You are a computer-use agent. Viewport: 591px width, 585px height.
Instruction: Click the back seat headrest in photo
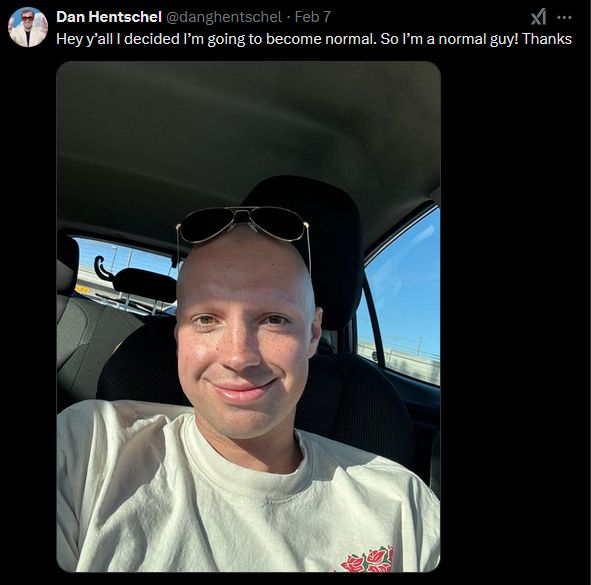tap(145, 285)
